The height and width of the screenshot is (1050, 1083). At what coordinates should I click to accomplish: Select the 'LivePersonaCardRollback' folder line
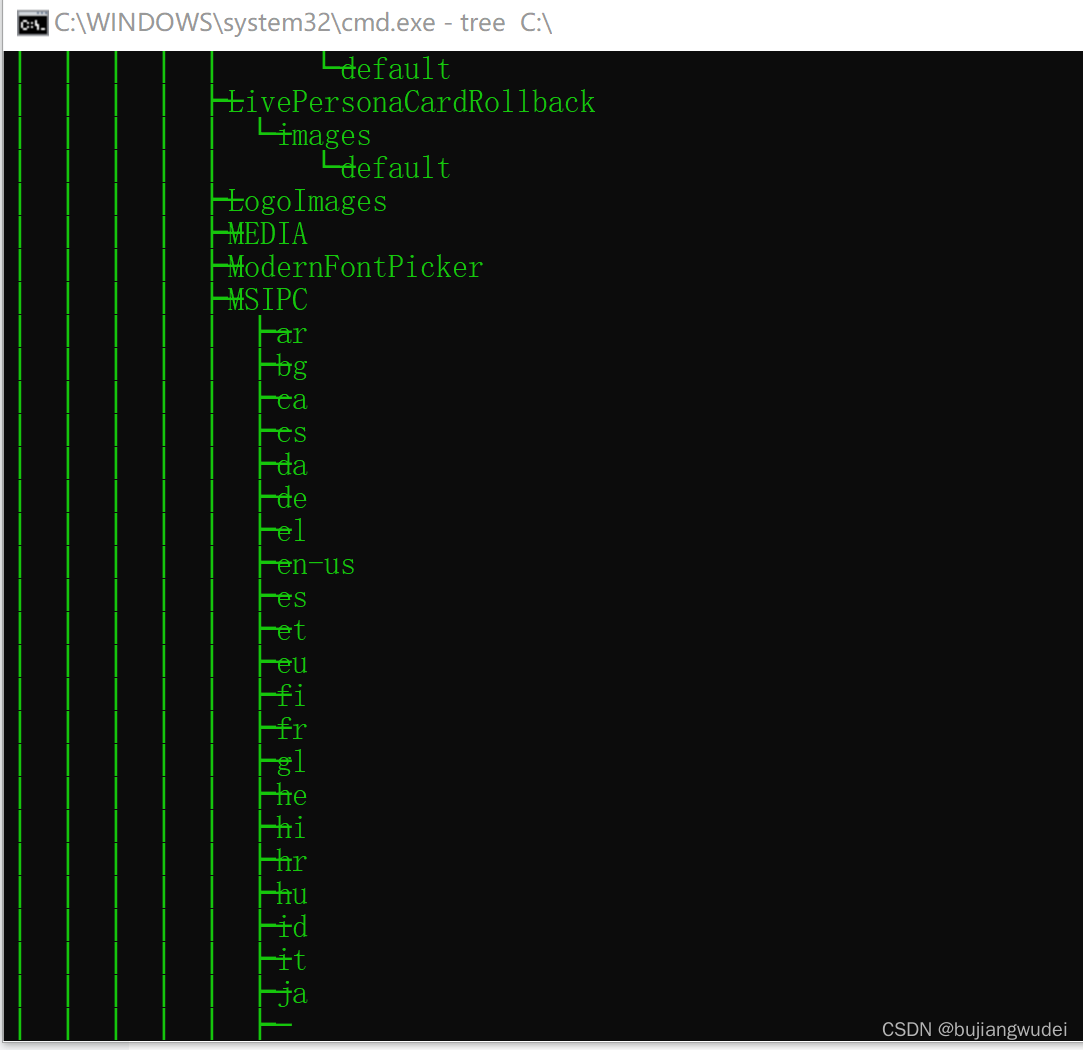coord(411,102)
